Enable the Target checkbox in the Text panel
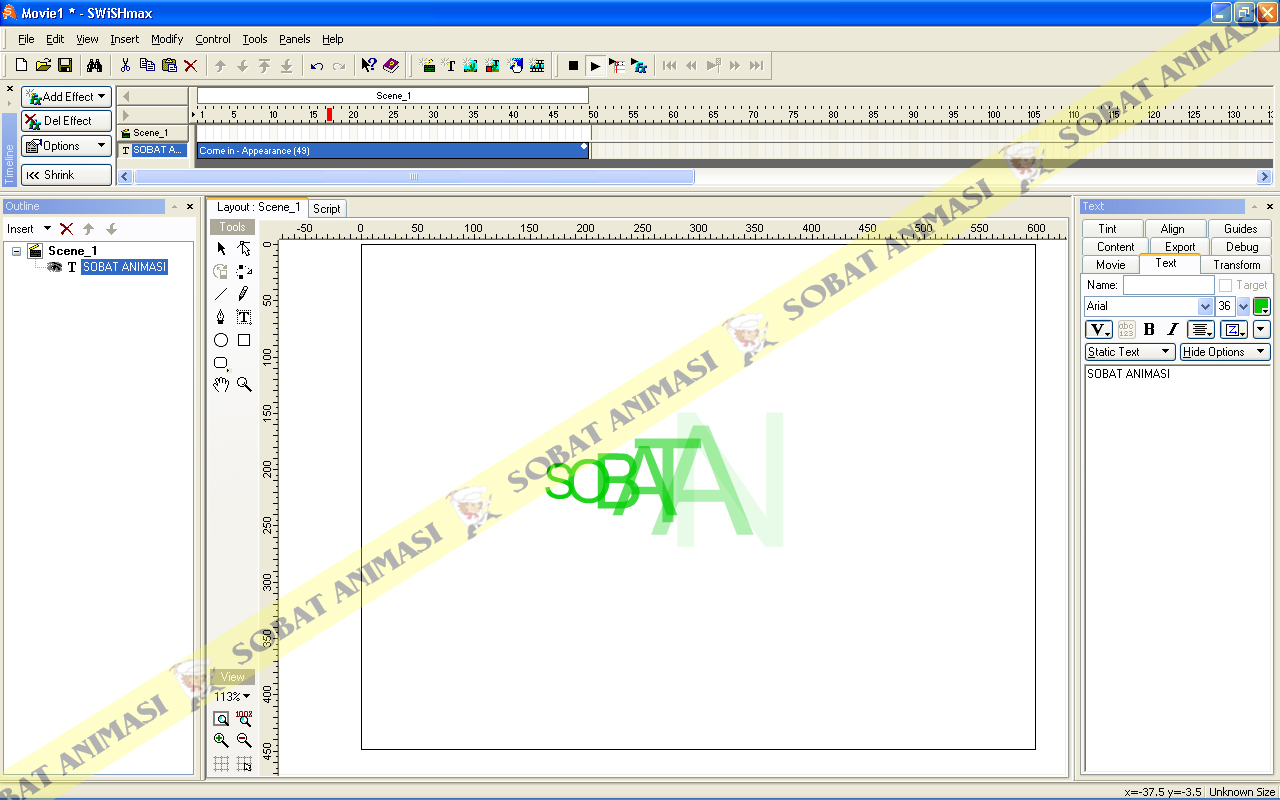Image resolution: width=1280 pixels, height=800 pixels. pyautogui.click(x=1226, y=285)
